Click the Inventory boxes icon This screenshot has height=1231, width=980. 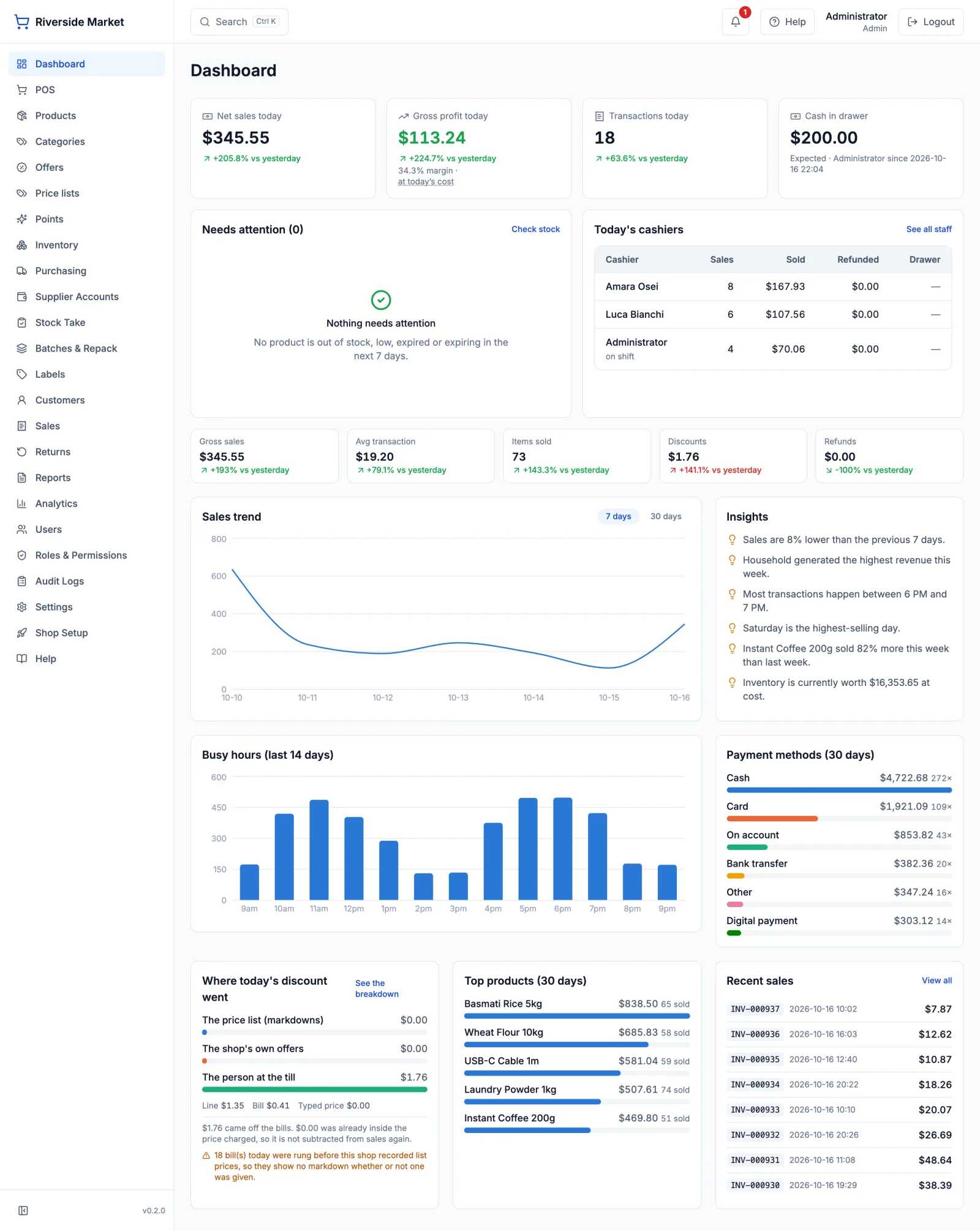click(22, 245)
